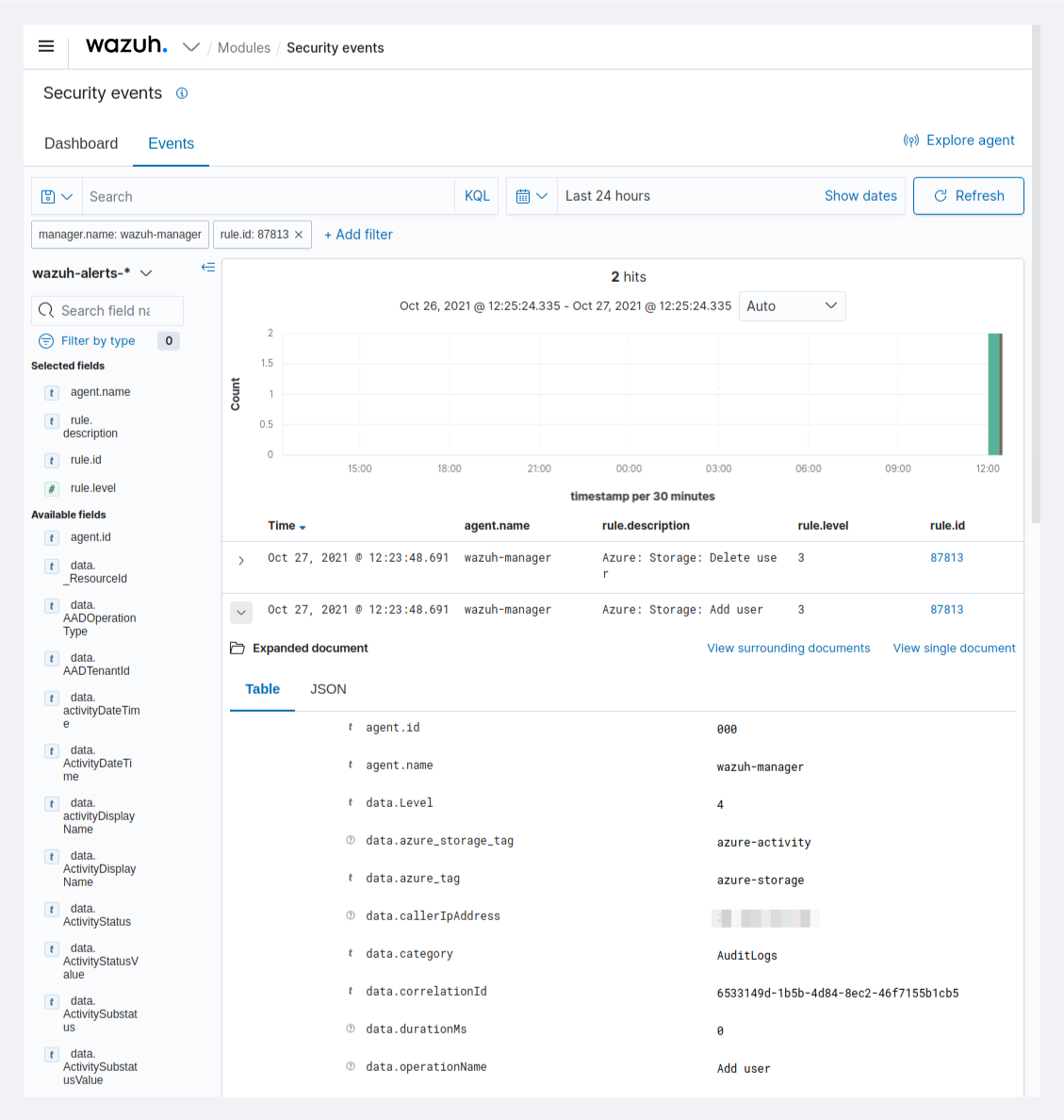
Task: Click View surrounding documents
Action: pyautogui.click(x=789, y=648)
